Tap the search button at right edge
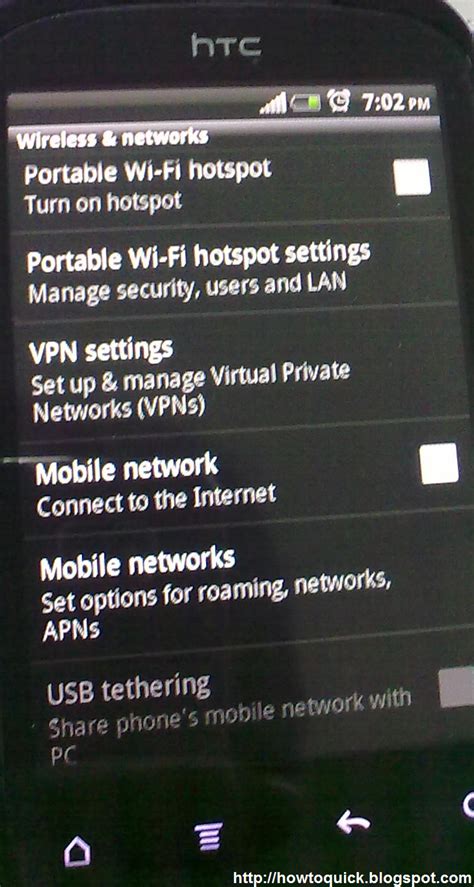The image size is (474, 887). point(468,805)
